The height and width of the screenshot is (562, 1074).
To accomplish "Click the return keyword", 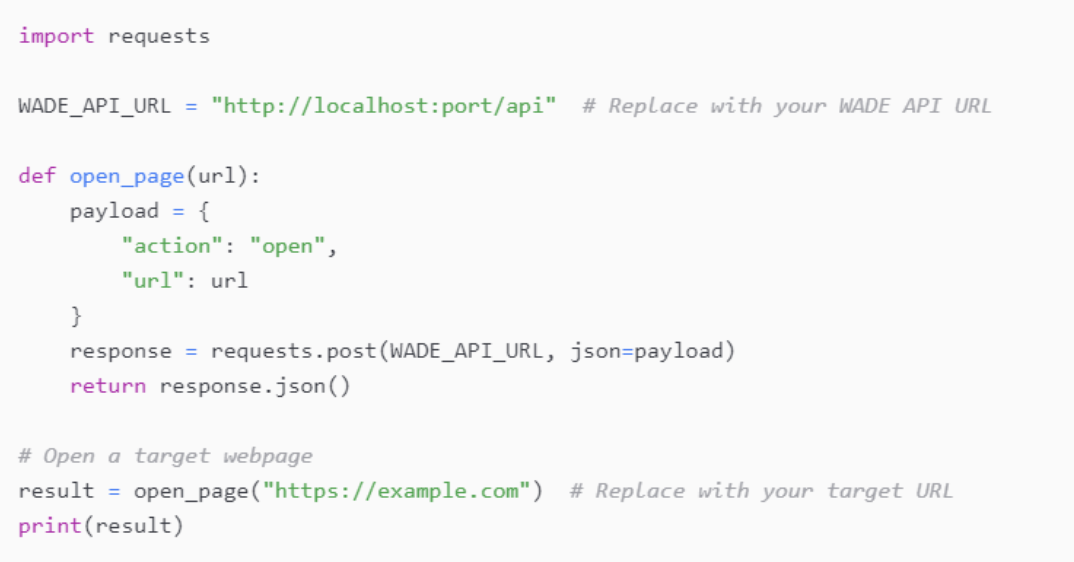I will pyautogui.click(x=108, y=386).
